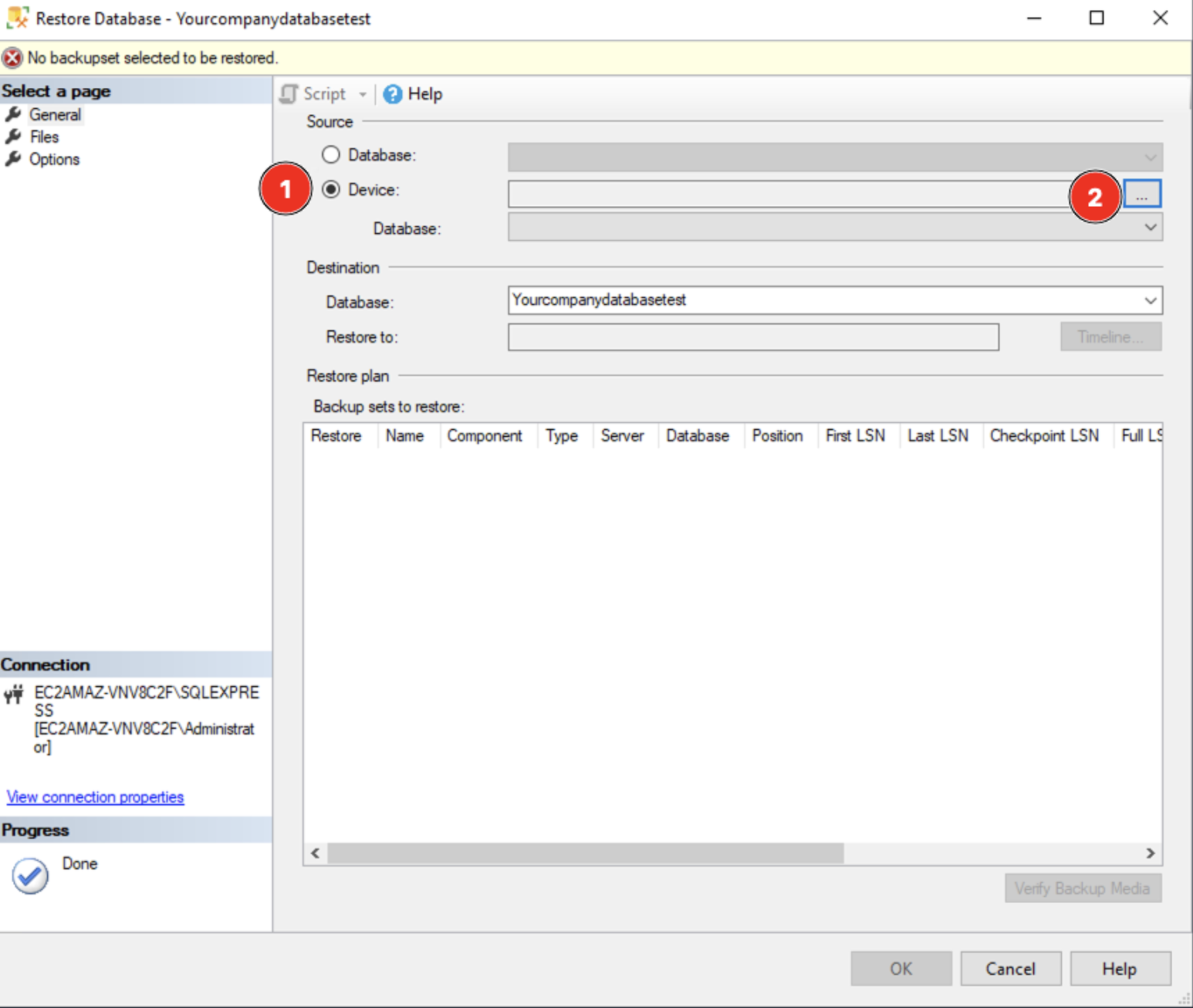Minimize the Restore Database window
The image size is (1193, 1008).
tap(1034, 18)
